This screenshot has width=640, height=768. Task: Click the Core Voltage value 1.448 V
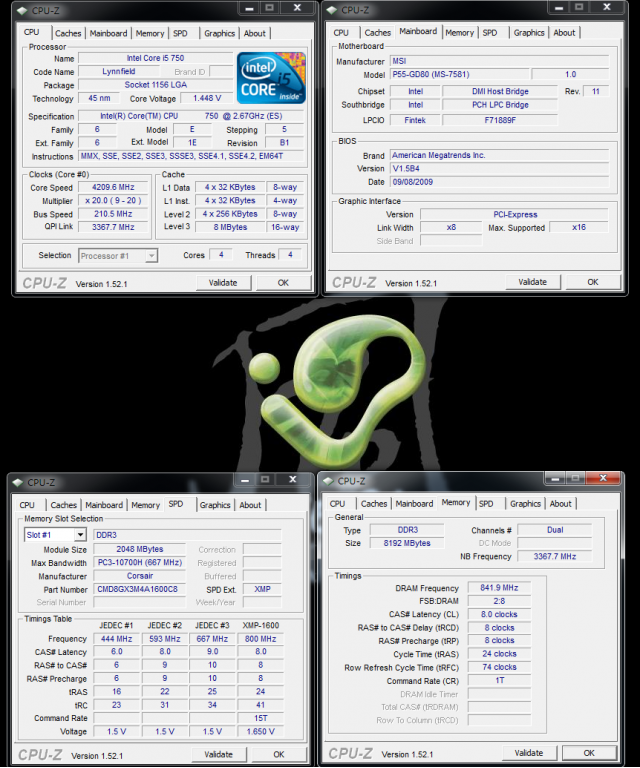coord(207,98)
